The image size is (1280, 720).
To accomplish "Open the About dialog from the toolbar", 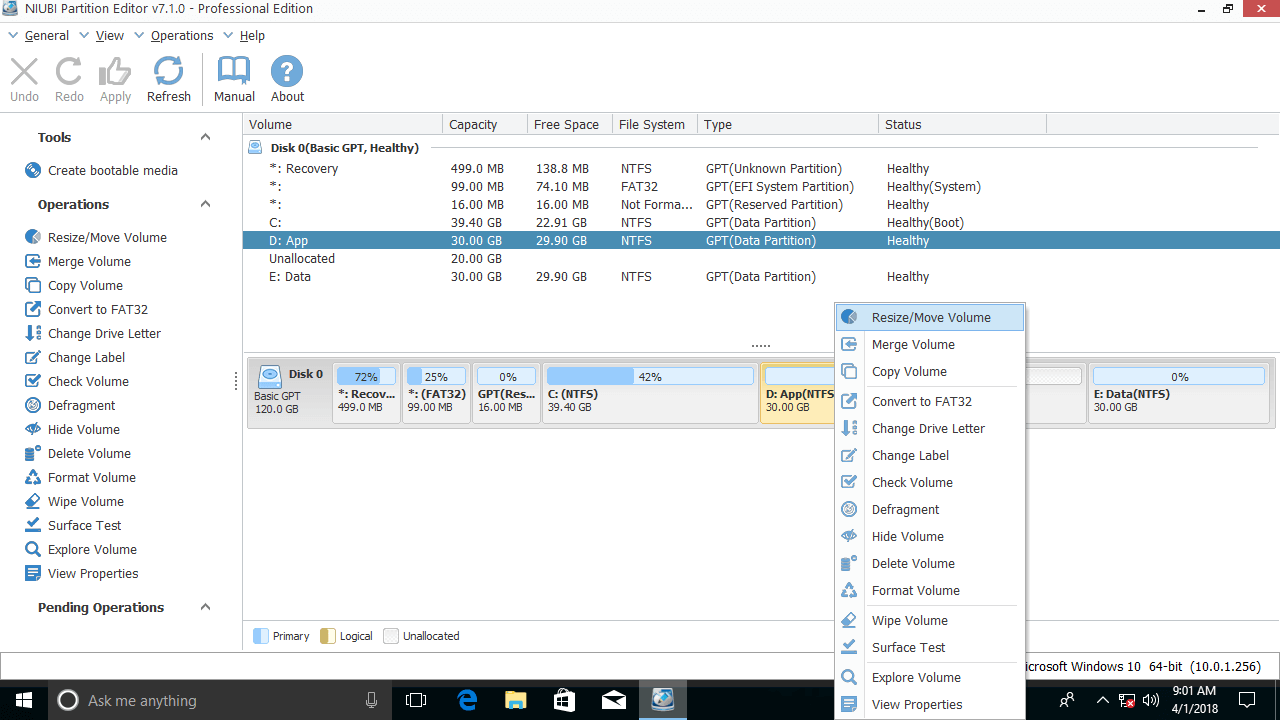I will pos(287,79).
